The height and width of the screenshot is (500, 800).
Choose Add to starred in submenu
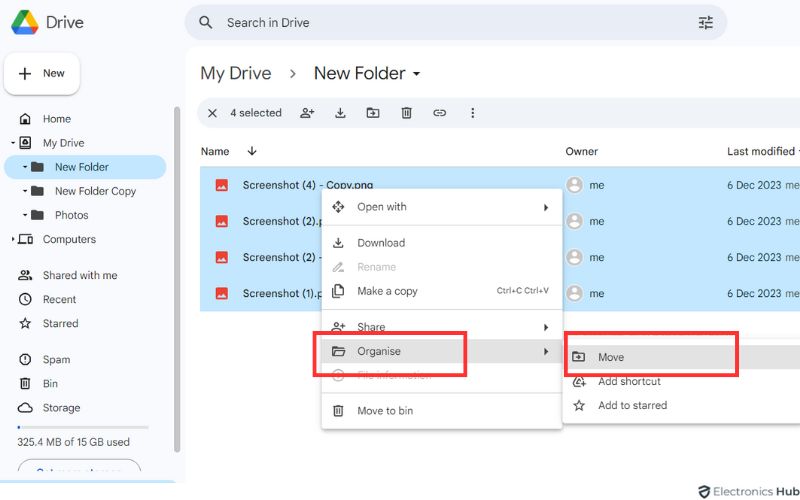(x=682, y=406)
